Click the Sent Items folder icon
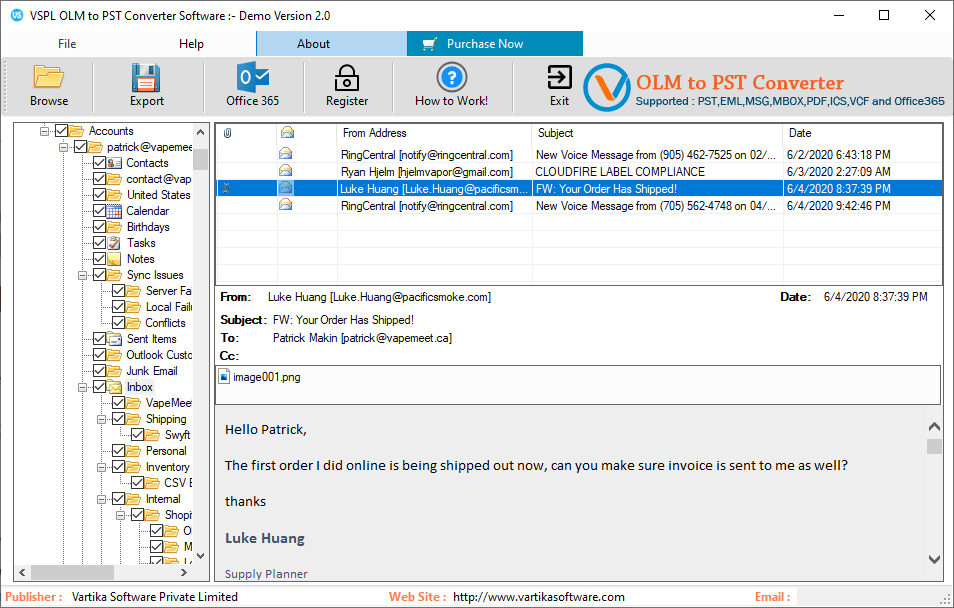The height and width of the screenshot is (608, 954). [x=114, y=339]
